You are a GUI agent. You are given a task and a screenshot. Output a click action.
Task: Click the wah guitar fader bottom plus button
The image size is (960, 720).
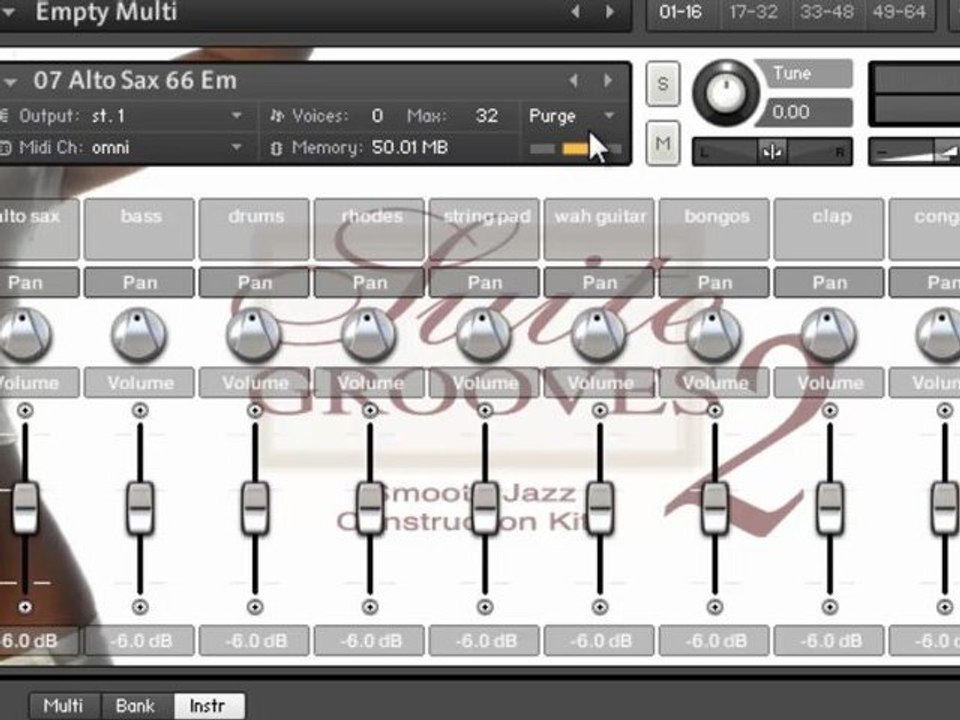coord(600,607)
